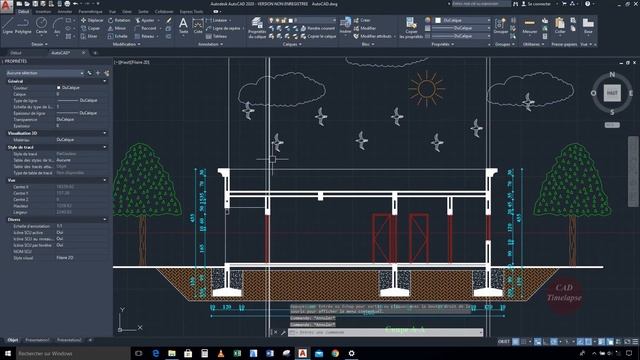Toggle the grid display in status bar
The height and width of the screenshot is (360, 640).
tap(516, 342)
